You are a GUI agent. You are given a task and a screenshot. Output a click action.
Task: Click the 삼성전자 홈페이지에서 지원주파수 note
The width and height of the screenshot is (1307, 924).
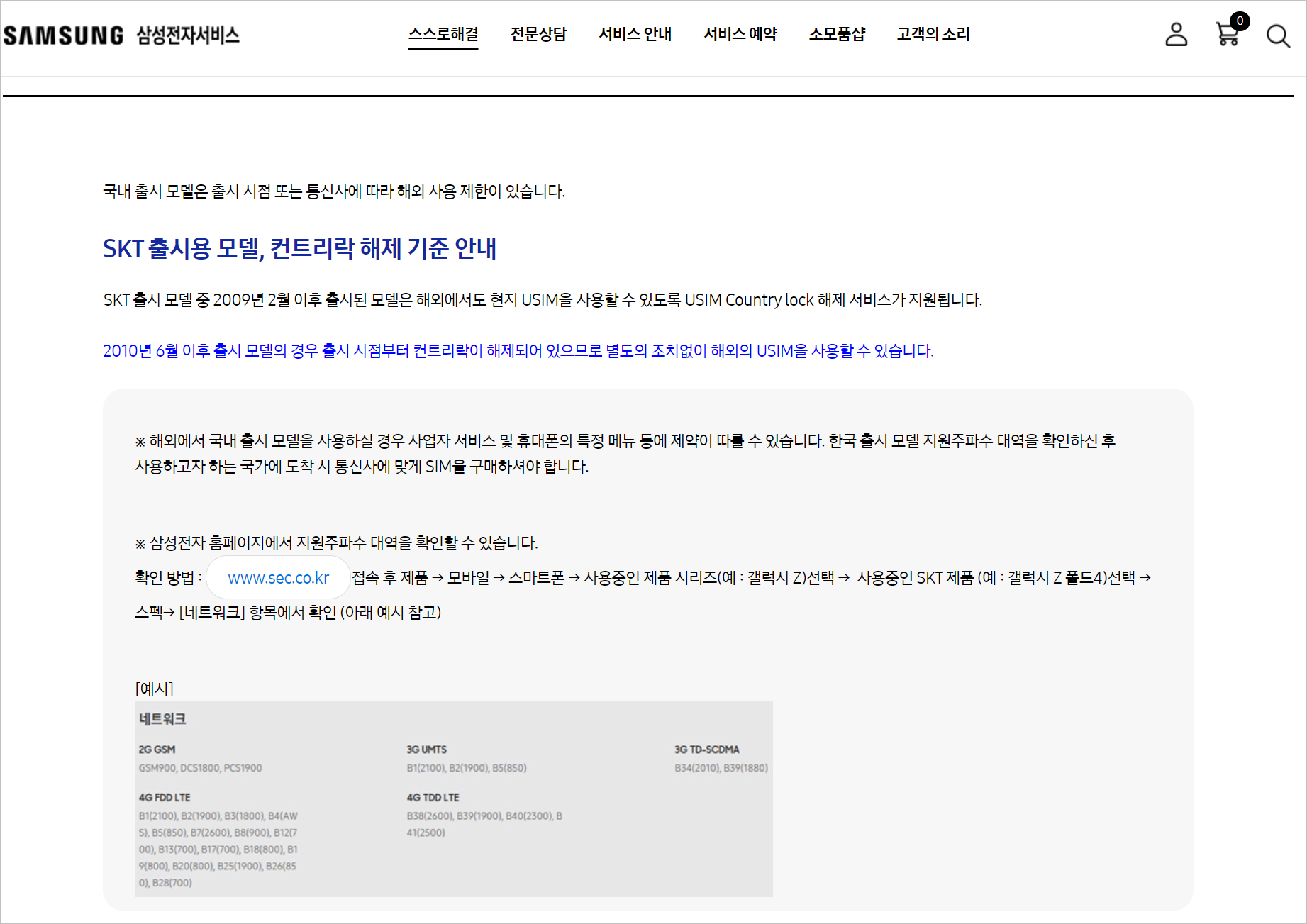click(336, 542)
